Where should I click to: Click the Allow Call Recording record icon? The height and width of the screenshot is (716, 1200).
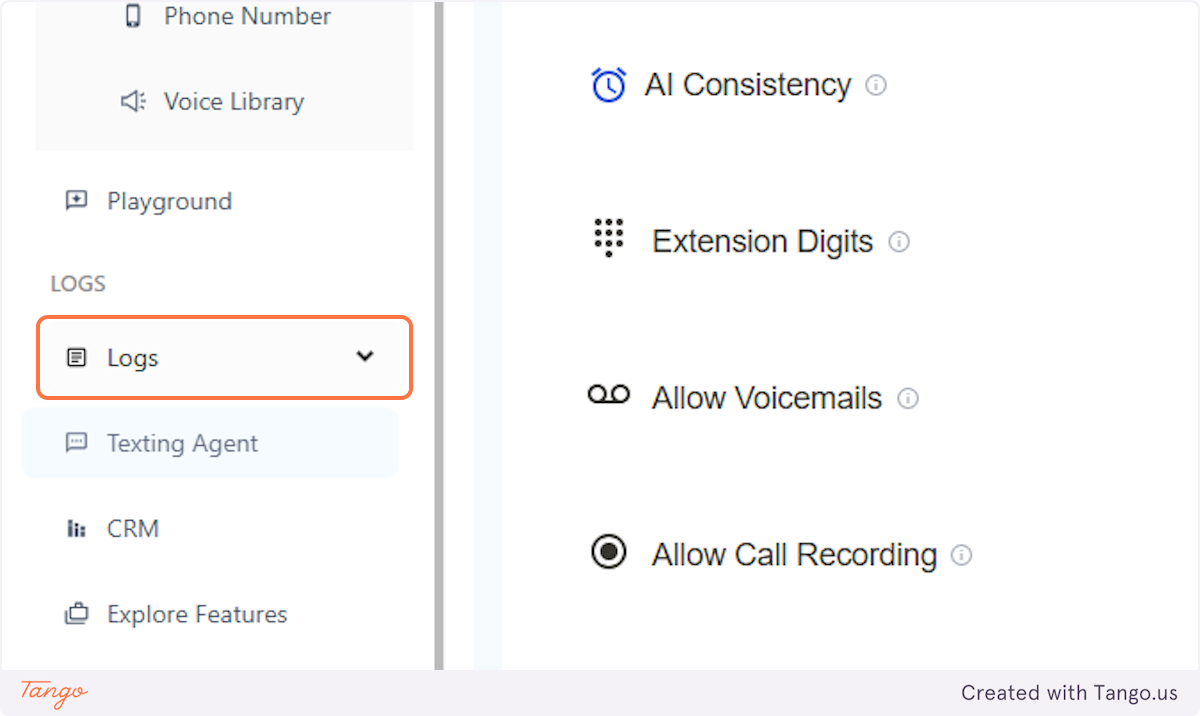(x=608, y=551)
